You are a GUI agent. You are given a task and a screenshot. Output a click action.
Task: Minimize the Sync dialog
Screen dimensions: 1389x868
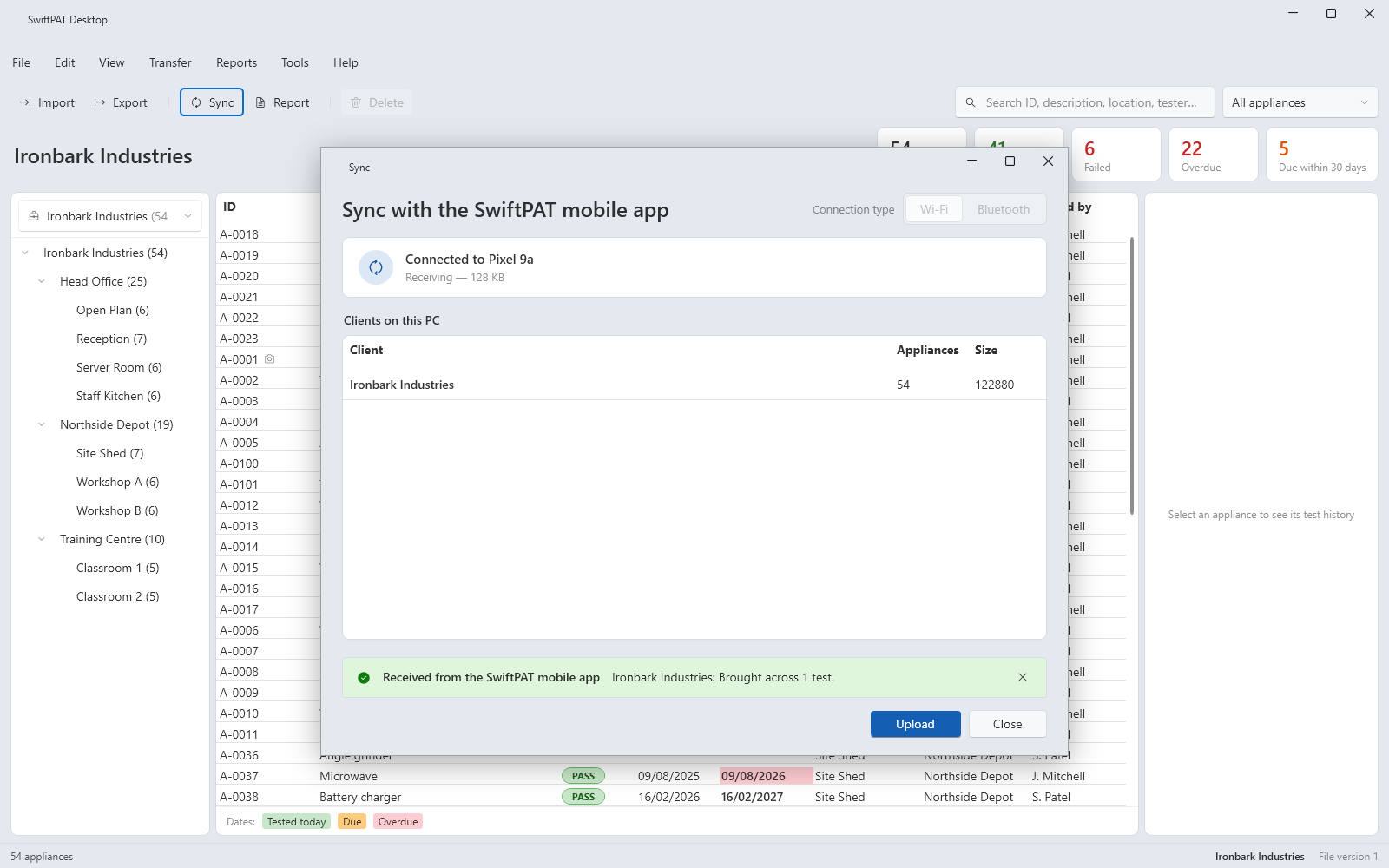(x=971, y=161)
